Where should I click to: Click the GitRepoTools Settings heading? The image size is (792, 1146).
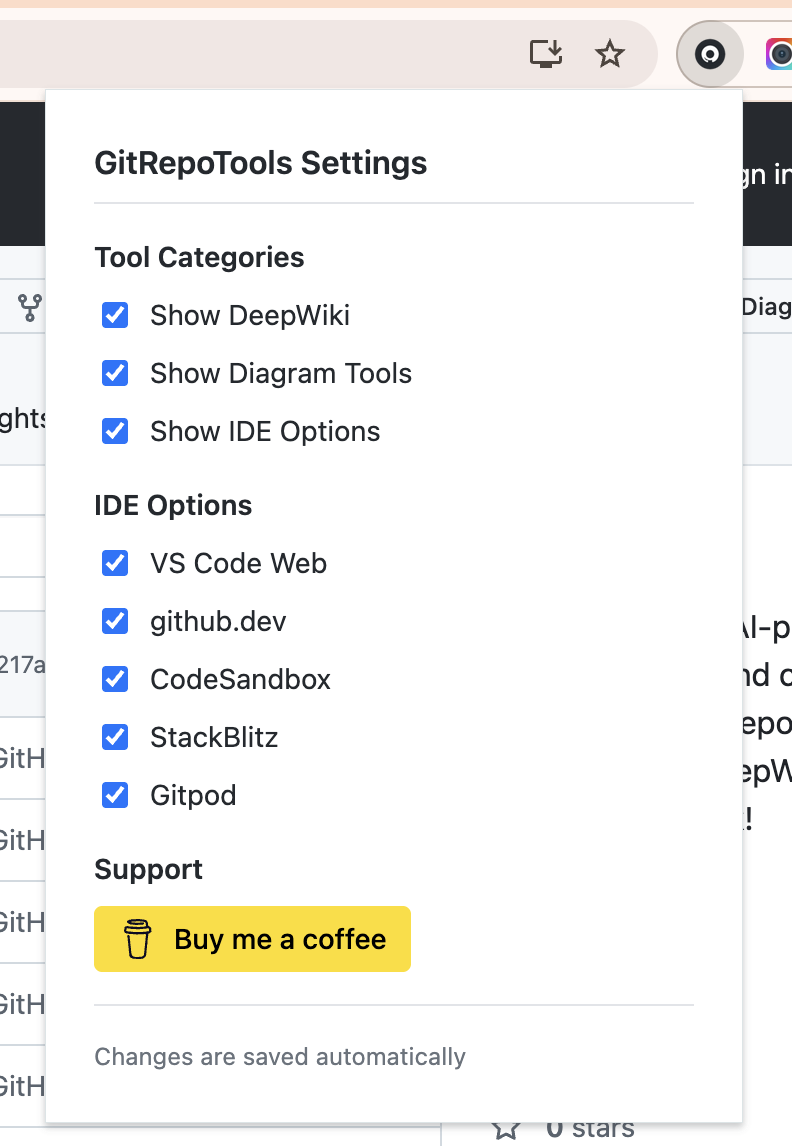tap(261, 163)
